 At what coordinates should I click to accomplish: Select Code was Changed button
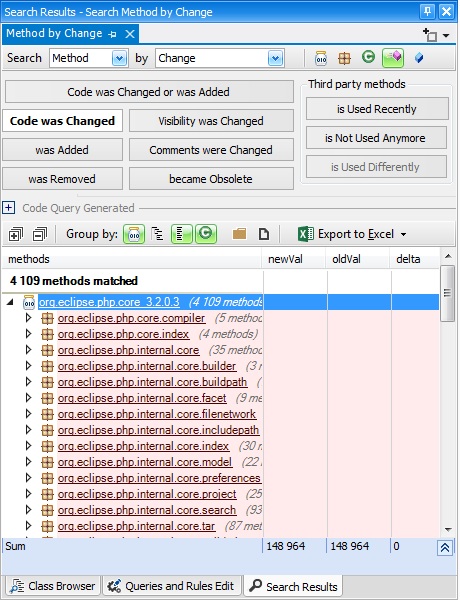62,121
